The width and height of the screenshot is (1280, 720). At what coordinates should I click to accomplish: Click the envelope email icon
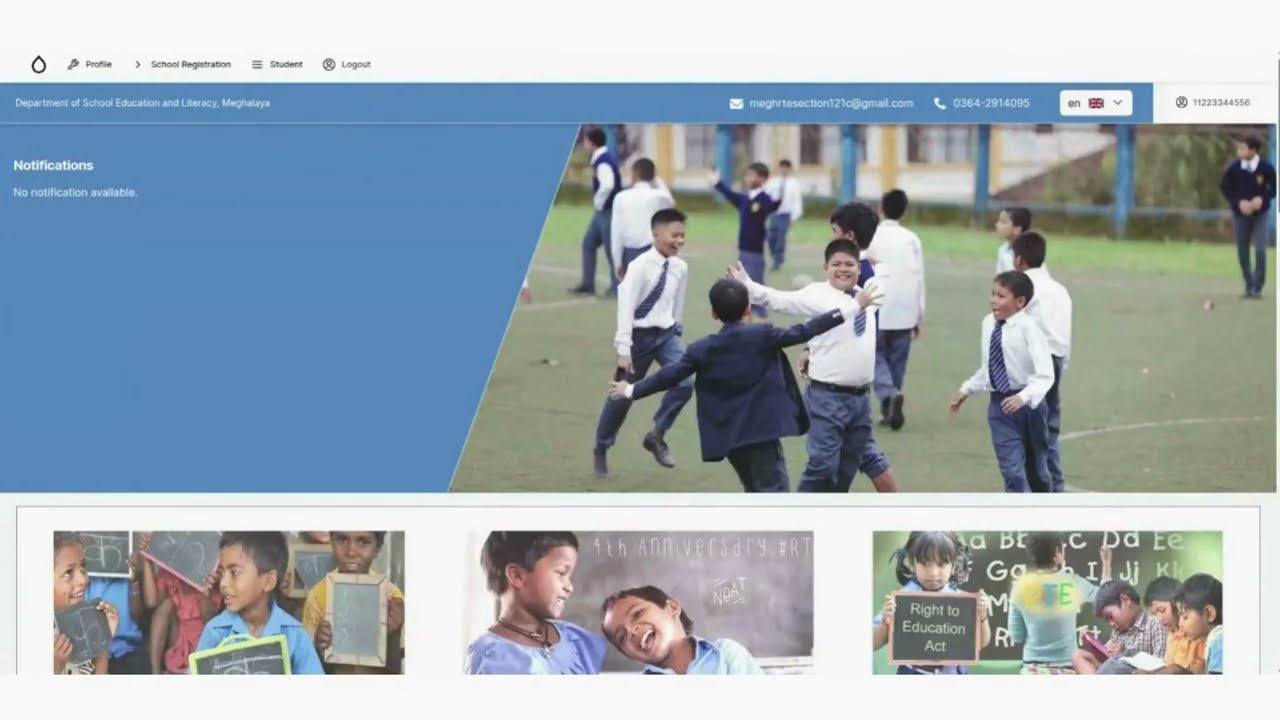[x=737, y=103]
